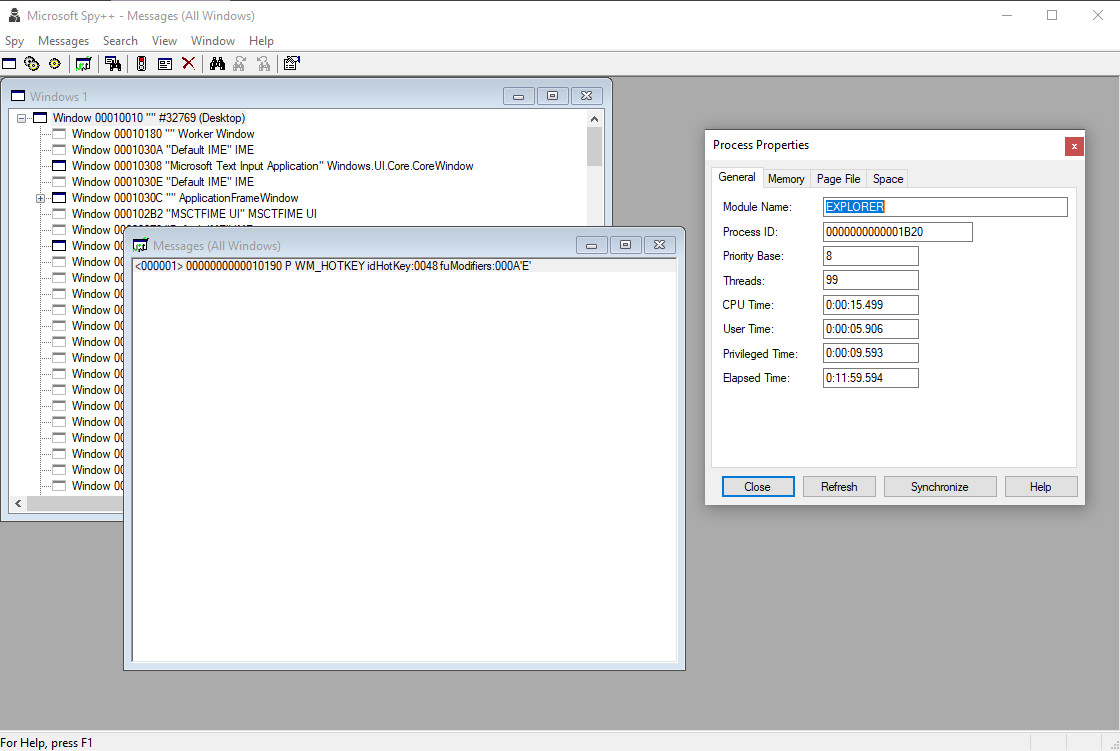The width and height of the screenshot is (1120, 751).
Task: Close the Messages (All Windows) child window
Action: (660, 245)
